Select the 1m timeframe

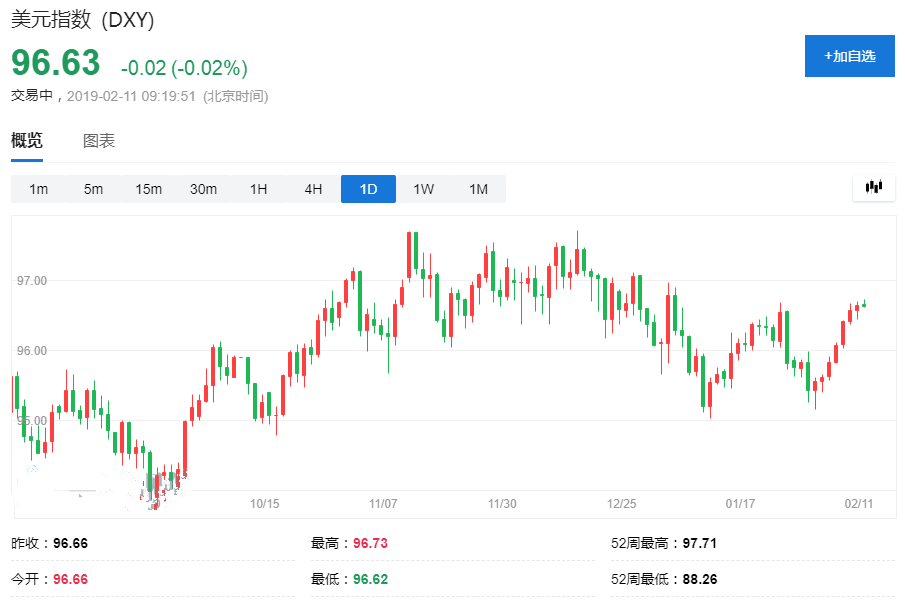pos(39,189)
